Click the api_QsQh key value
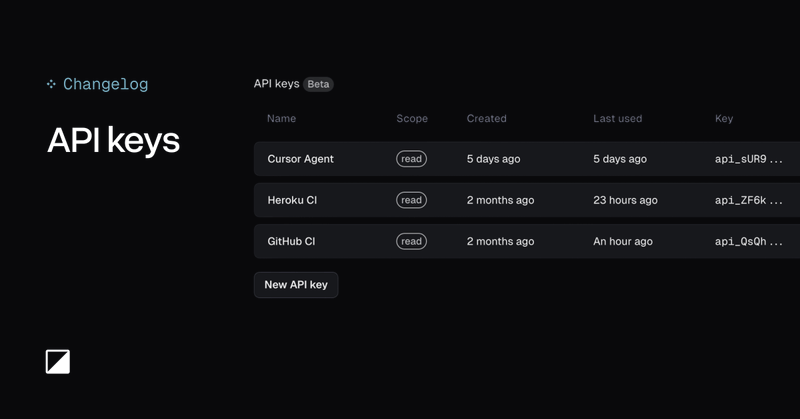The image size is (800, 419). (x=748, y=241)
